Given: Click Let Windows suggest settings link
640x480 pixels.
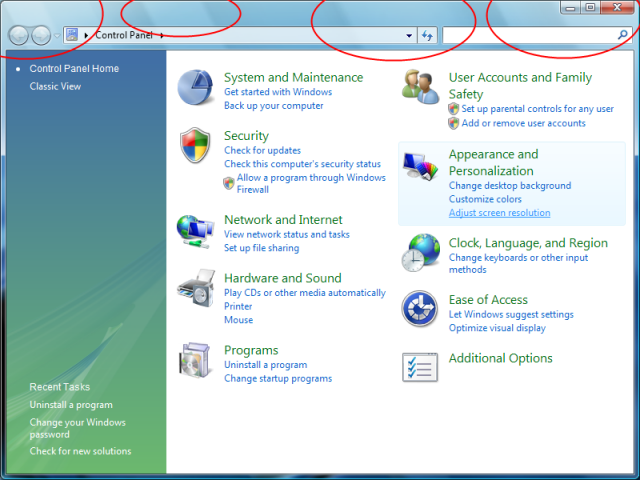Looking at the screenshot, I should pyautogui.click(x=511, y=315).
